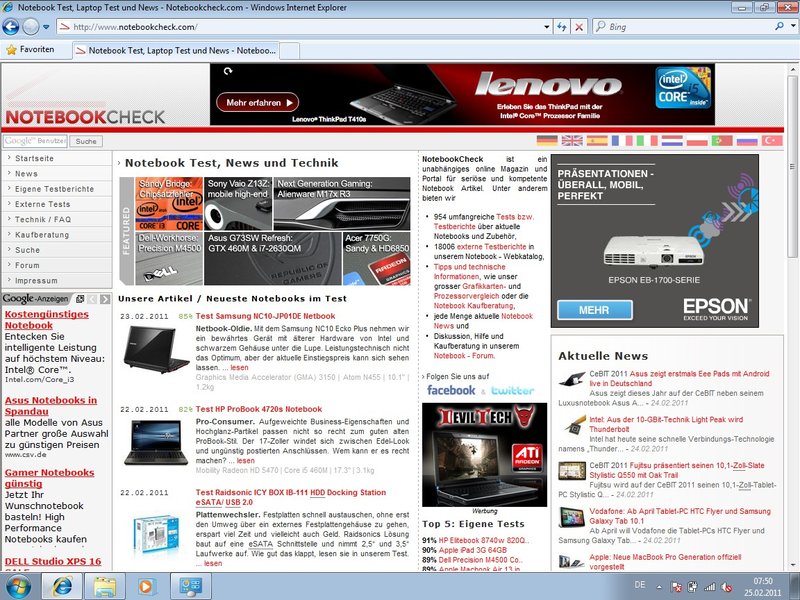Open the Sandy Bridge Chipsatzfehler featured tile
The width and height of the screenshot is (800, 600).
point(169,204)
